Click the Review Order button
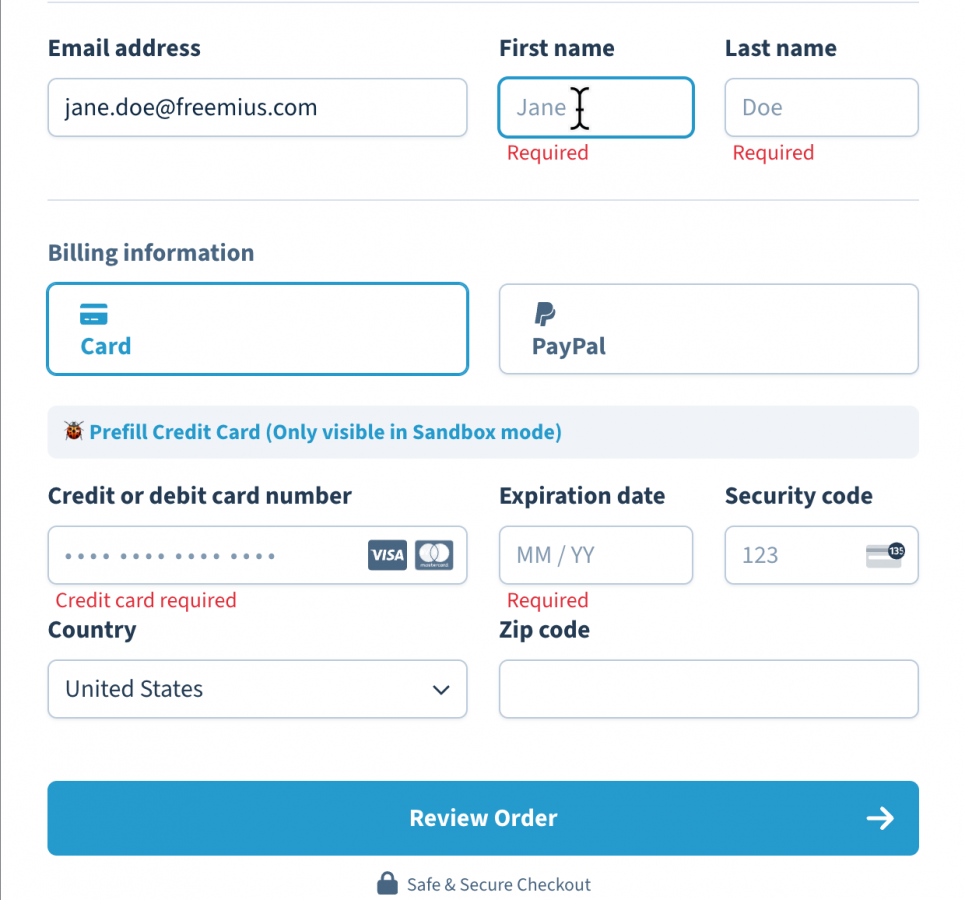Screen dimensions: 965x900 pos(483,818)
